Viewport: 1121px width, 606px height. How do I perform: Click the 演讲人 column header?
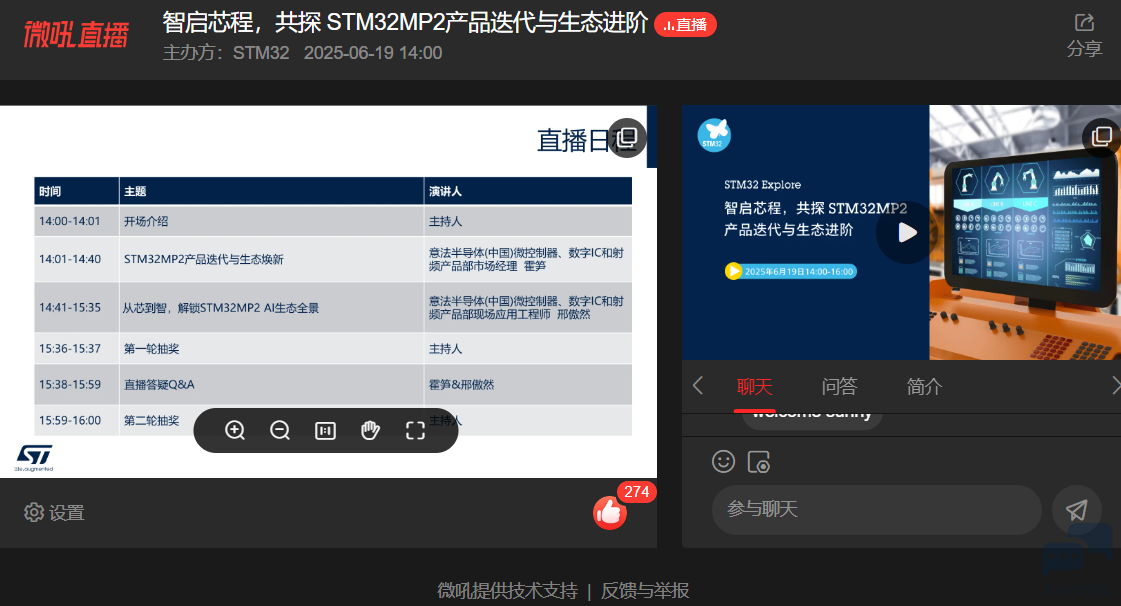[x=528, y=191]
